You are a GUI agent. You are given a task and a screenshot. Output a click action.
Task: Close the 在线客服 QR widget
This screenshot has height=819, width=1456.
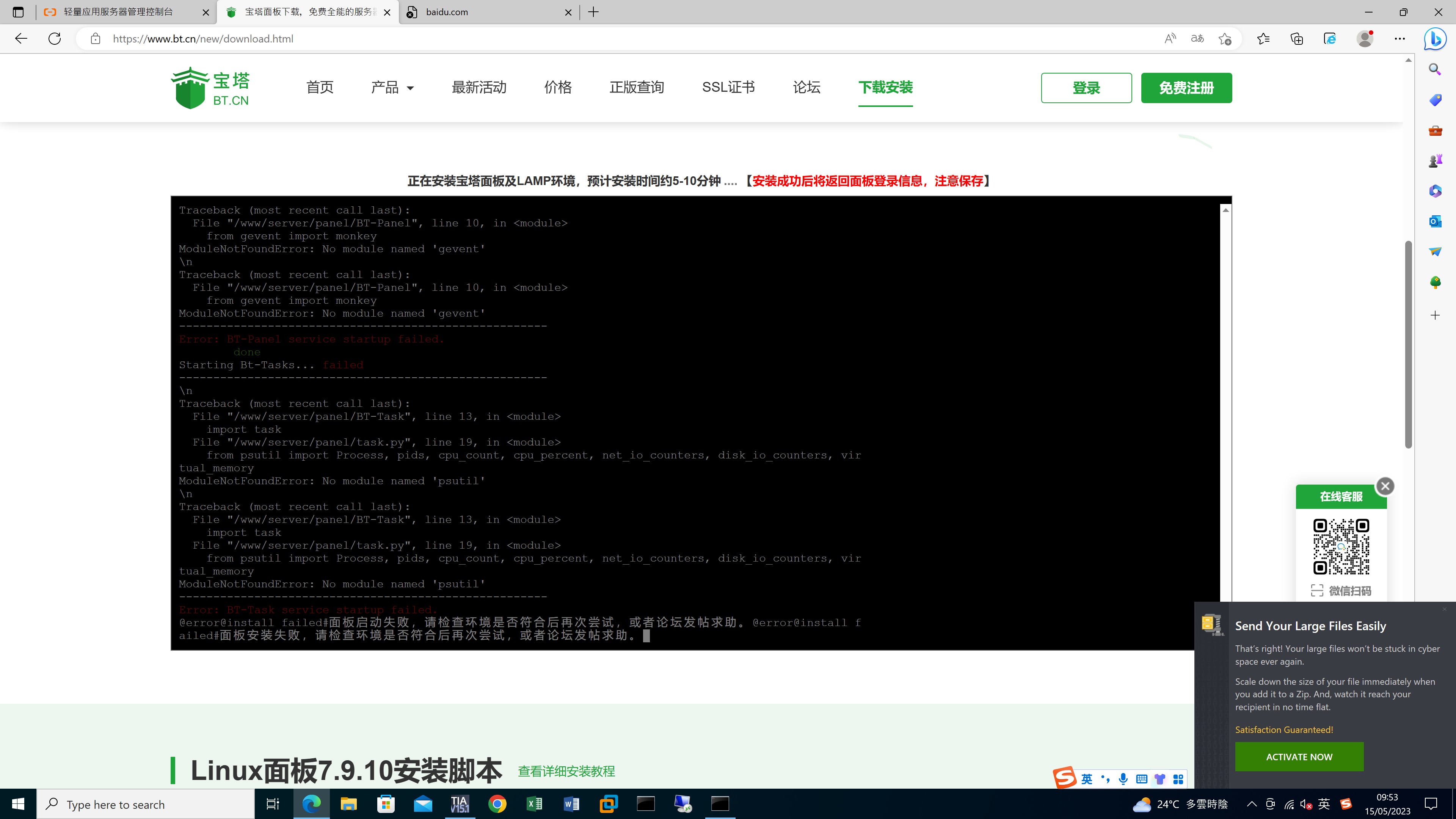click(x=1385, y=485)
